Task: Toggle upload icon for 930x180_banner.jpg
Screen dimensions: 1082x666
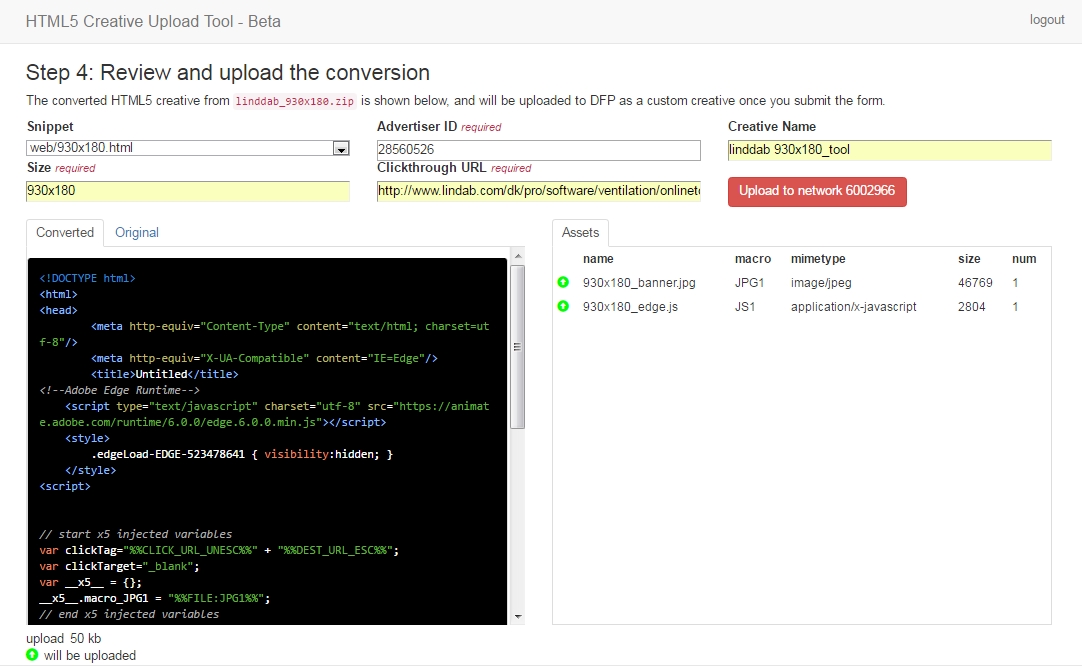Action: click(x=563, y=282)
